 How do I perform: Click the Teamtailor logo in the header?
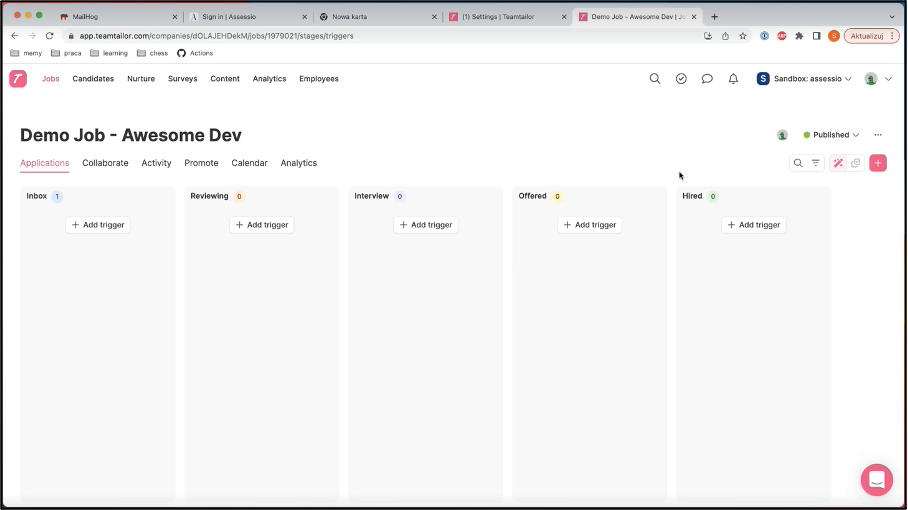pyautogui.click(x=18, y=79)
